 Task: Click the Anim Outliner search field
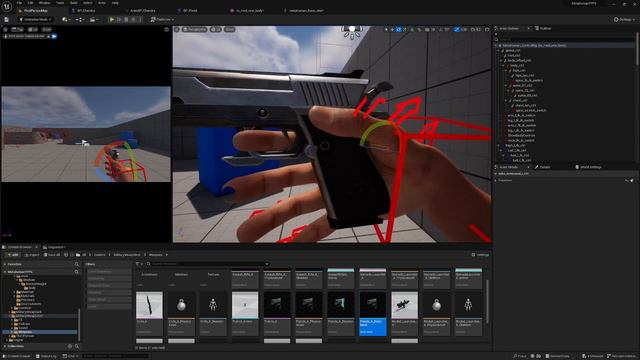pyautogui.click(x=565, y=40)
